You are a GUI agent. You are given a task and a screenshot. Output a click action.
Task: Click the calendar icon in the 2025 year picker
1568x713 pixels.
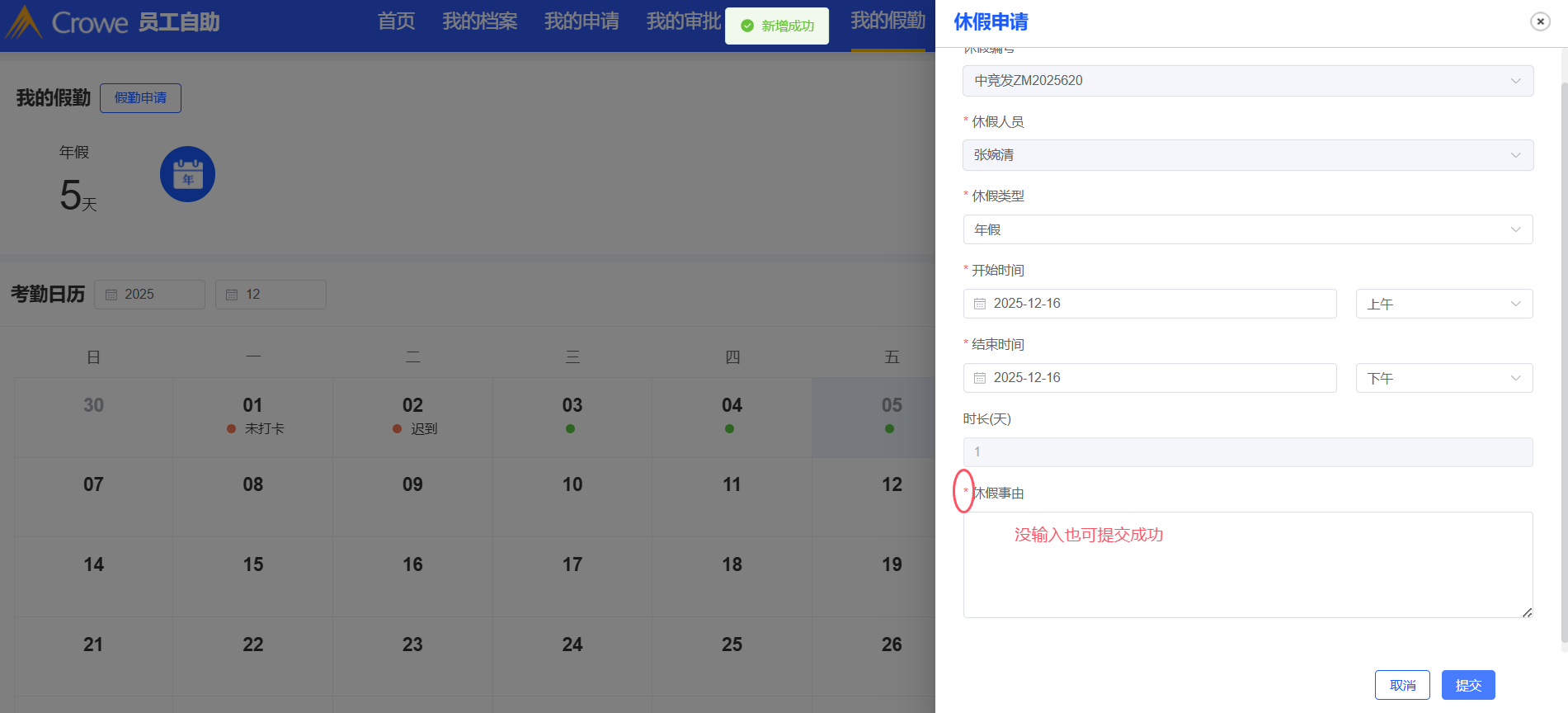(x=111, y=295)
